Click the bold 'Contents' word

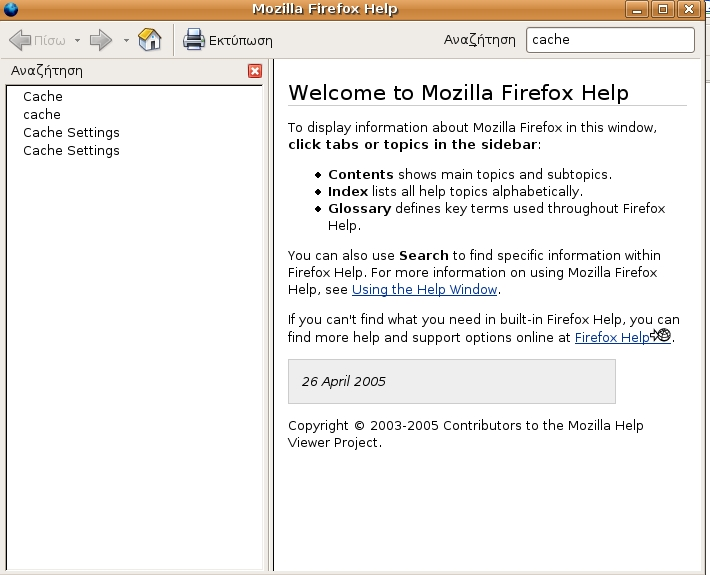pos(361,174)
